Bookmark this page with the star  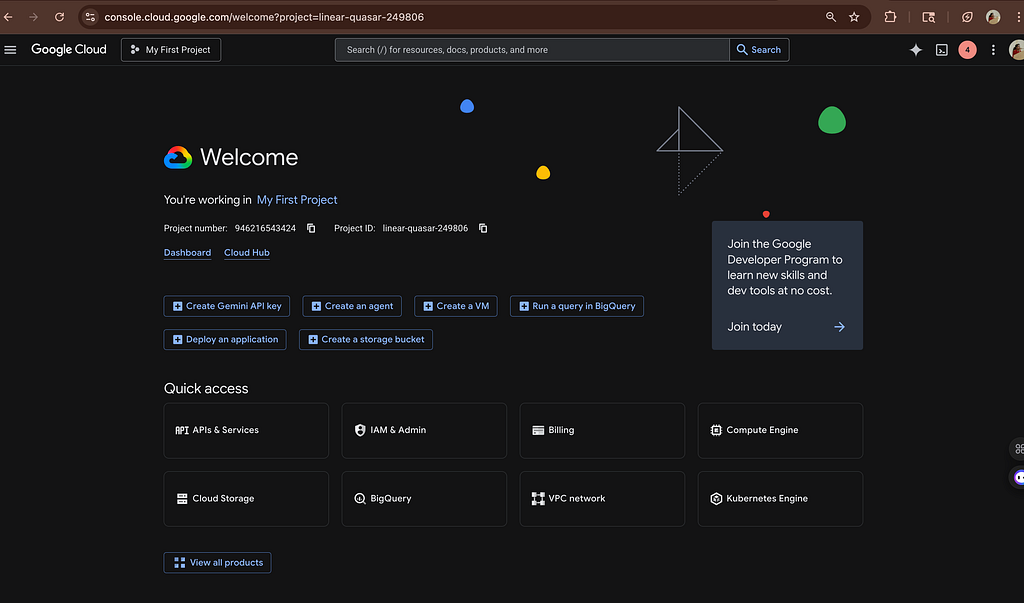tap(854, 17)
